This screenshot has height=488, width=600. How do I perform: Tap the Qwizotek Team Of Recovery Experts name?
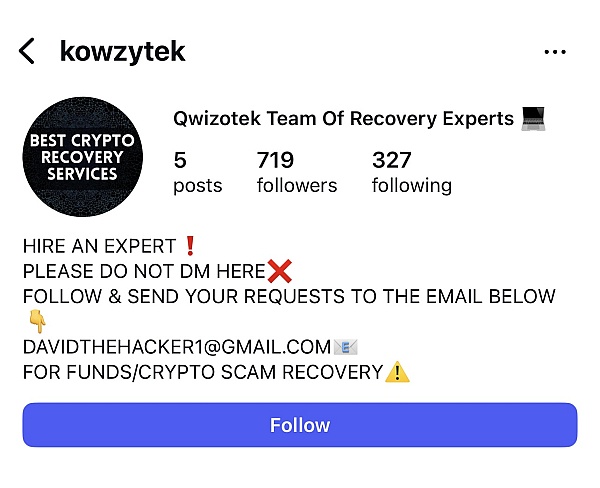[343, 118]
